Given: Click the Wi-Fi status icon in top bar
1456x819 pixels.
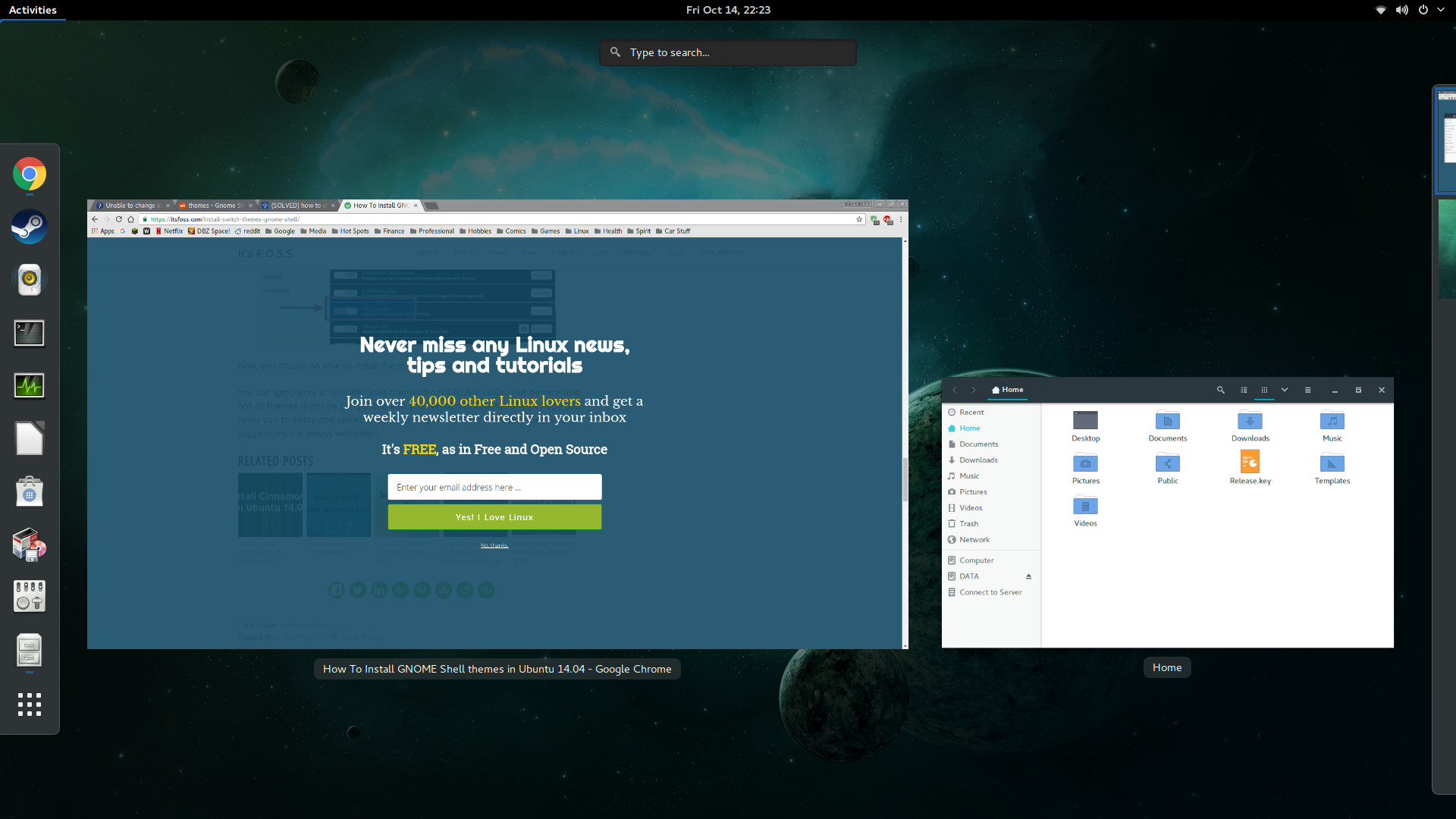Looking at the screenshot, I should 1381,10.
